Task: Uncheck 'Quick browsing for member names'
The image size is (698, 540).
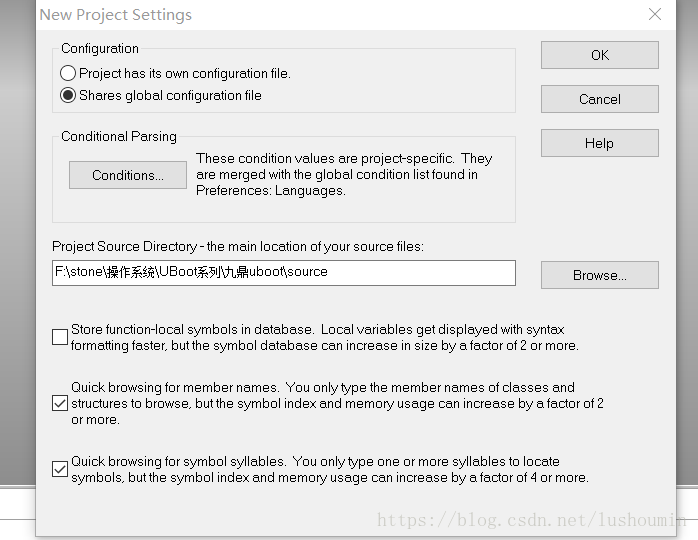Action: [60, 403]
